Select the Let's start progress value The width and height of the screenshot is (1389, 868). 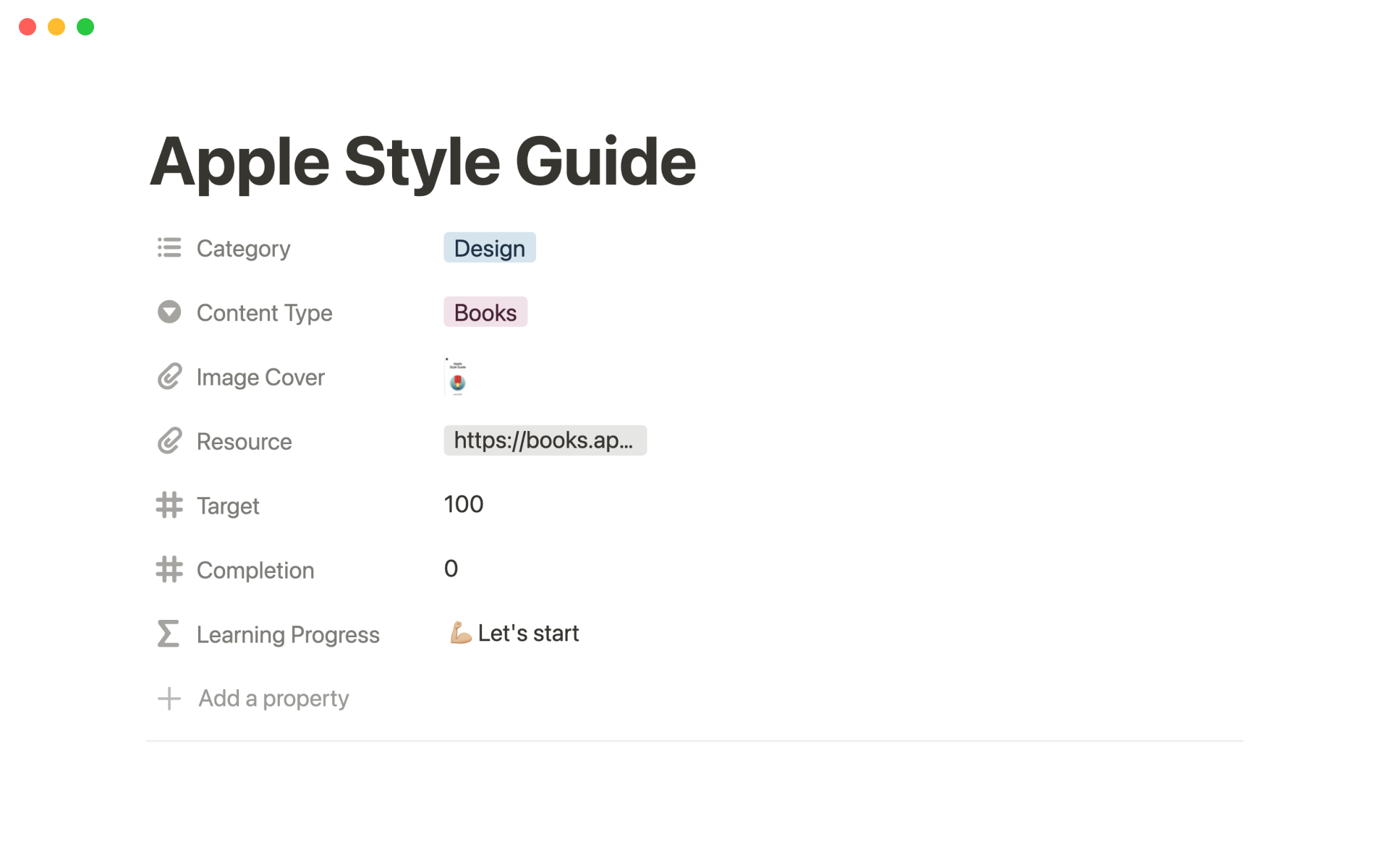pos(514,634)
